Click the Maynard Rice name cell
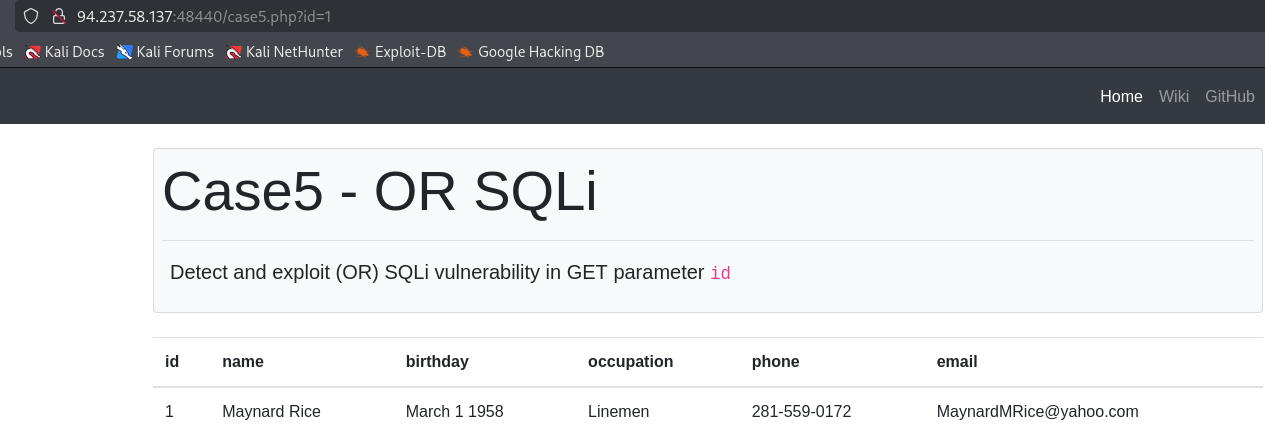This screenshot has height=443, width=1265. click(271, 412)
